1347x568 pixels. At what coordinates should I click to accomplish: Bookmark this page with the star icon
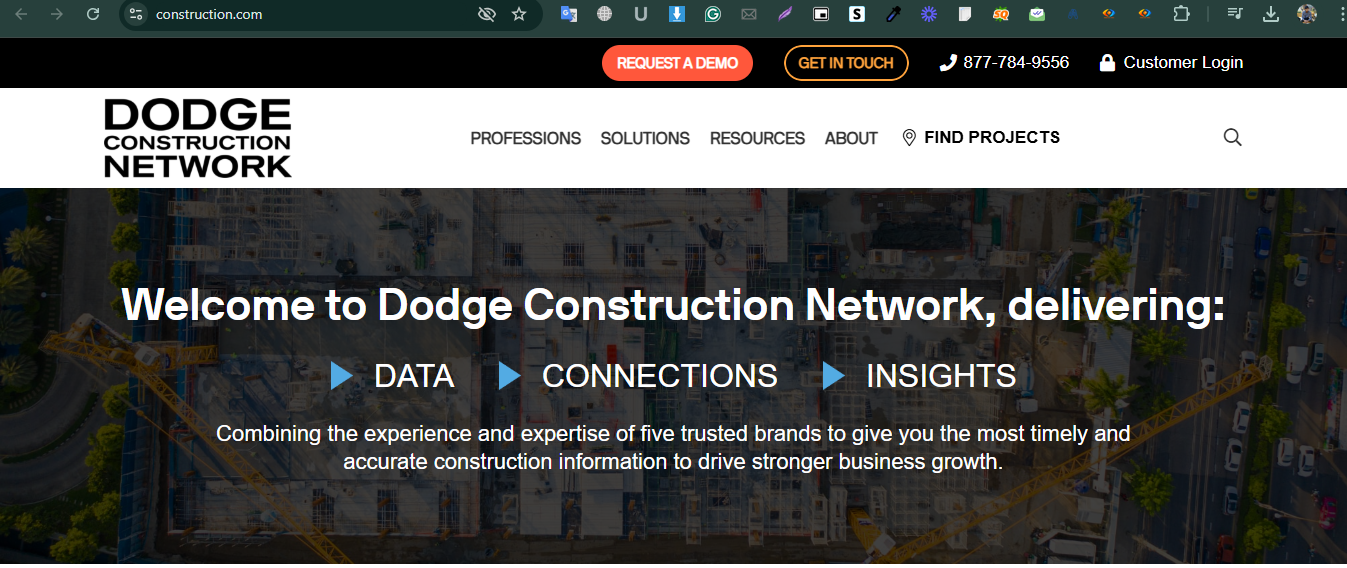519,14
